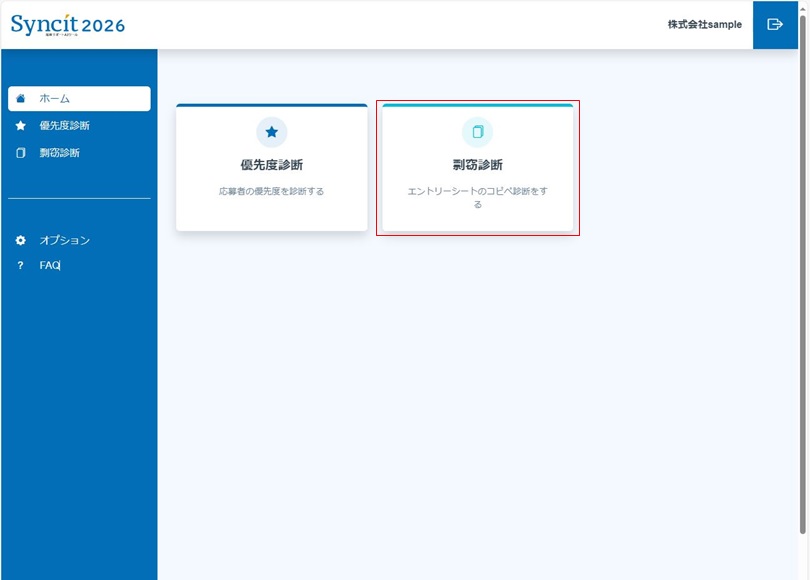Click the star icon beside sidebar 優先度診断

point(21,126)
